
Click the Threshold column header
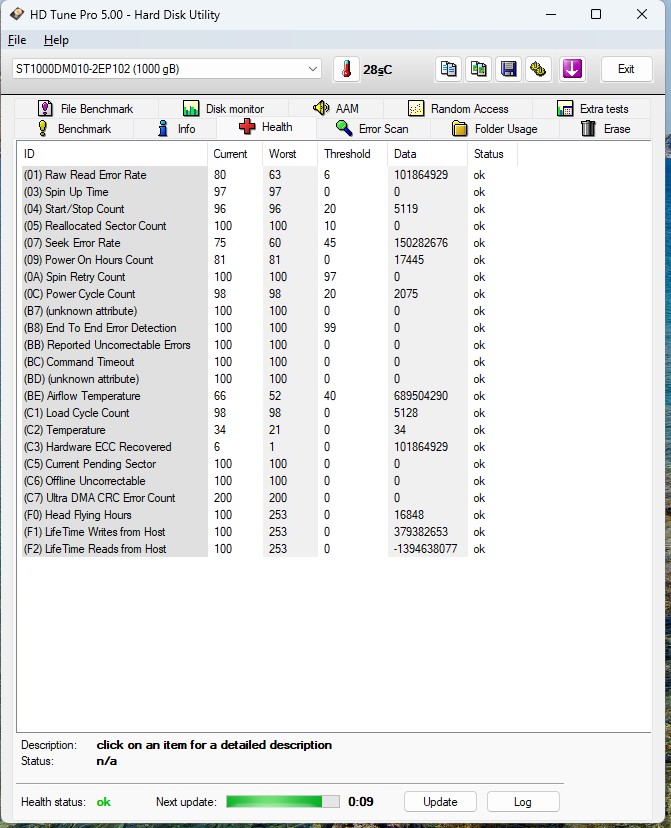(346, 154)
